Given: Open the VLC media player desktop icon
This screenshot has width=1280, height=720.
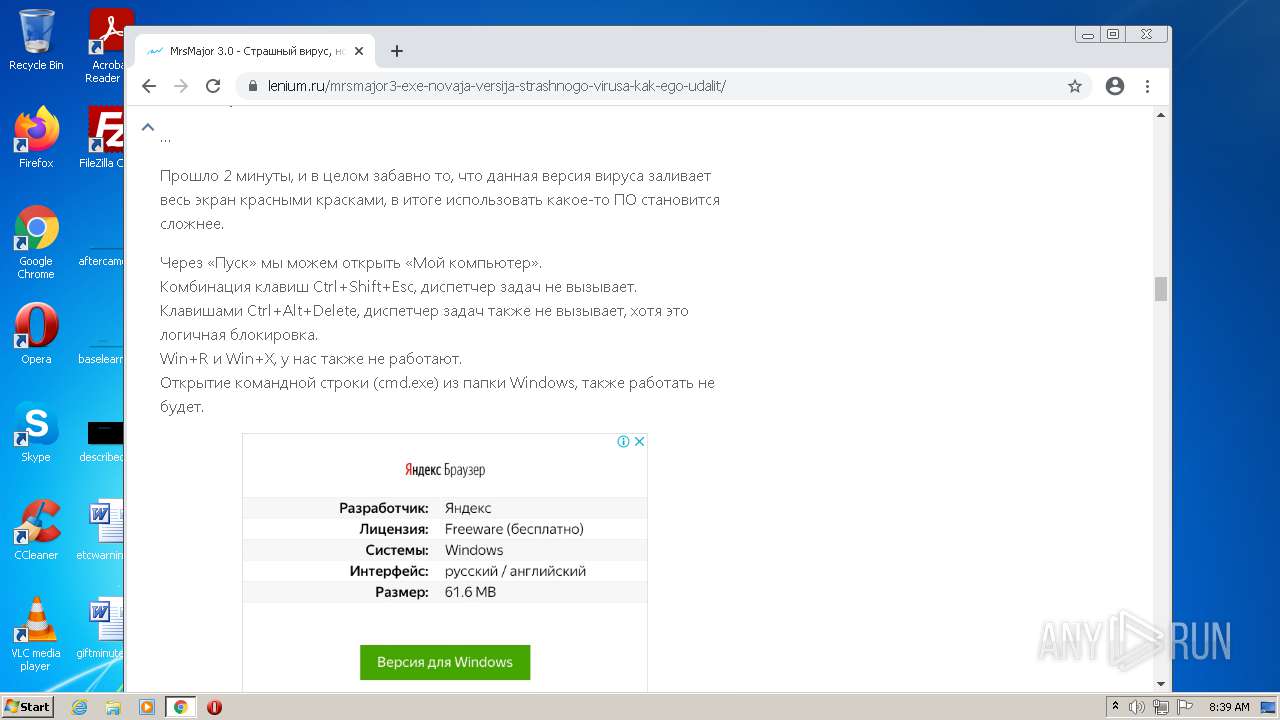Looking at the screenshot, I should pyautogui.click(x=36, y=634).
